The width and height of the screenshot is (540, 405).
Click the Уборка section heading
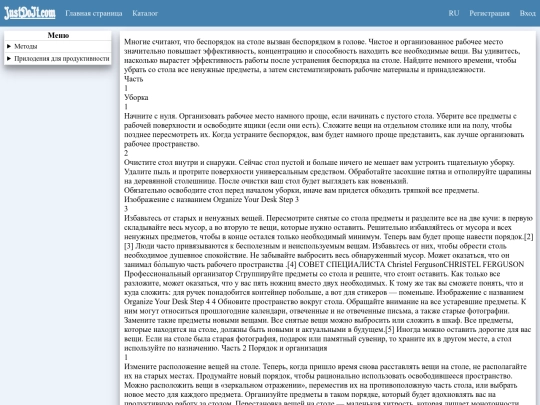pyautogui.click(x=136, y=97)
